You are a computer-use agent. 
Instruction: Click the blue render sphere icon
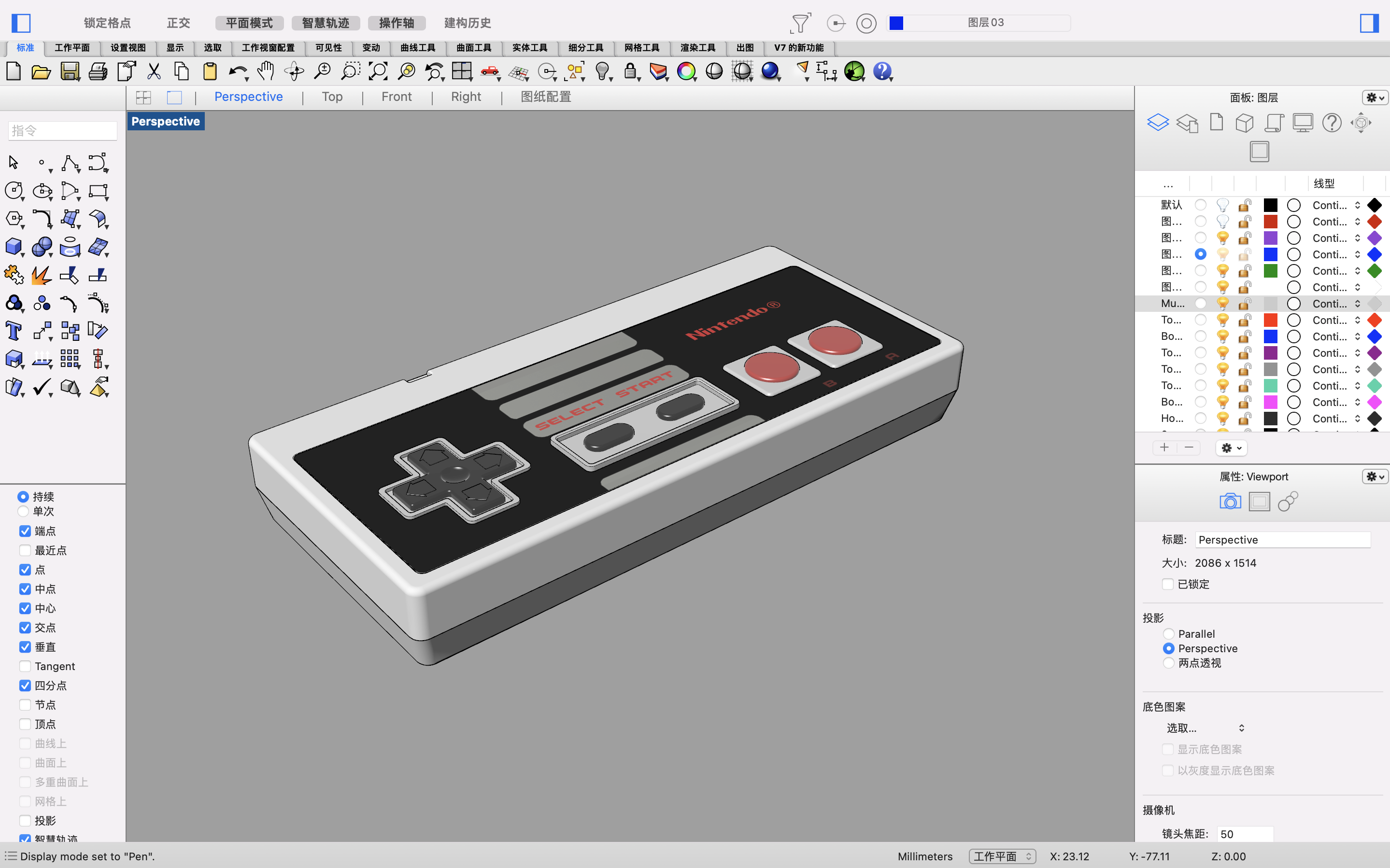(770, 71)
